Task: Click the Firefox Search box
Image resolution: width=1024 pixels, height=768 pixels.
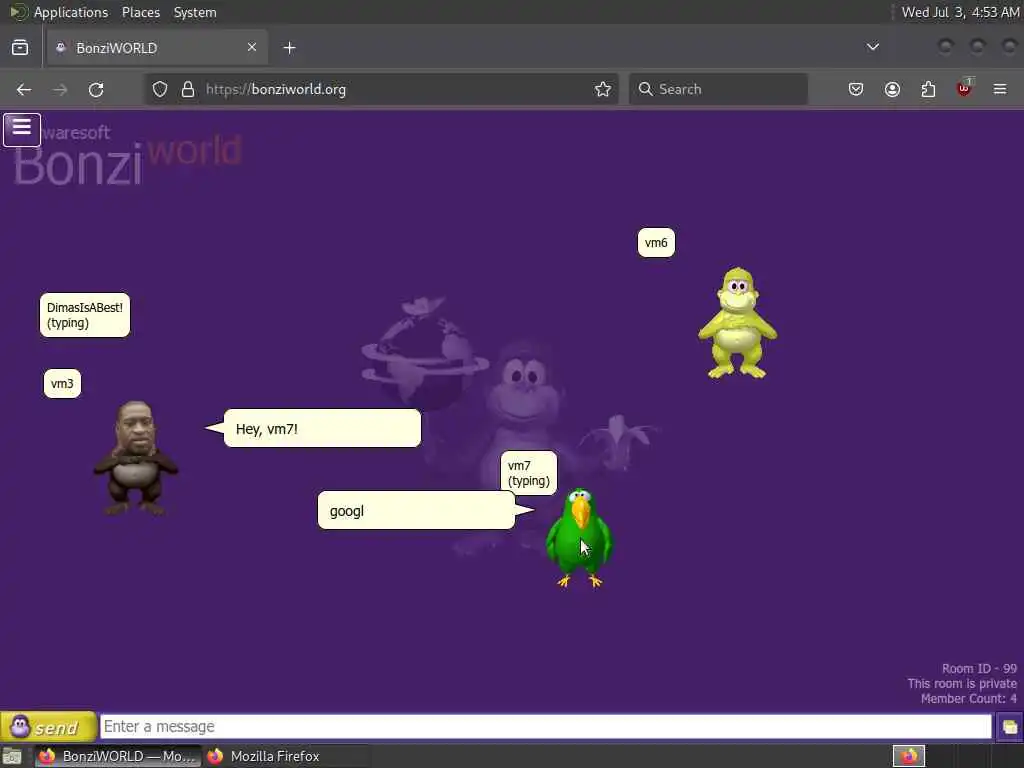Action: [718, 89]
